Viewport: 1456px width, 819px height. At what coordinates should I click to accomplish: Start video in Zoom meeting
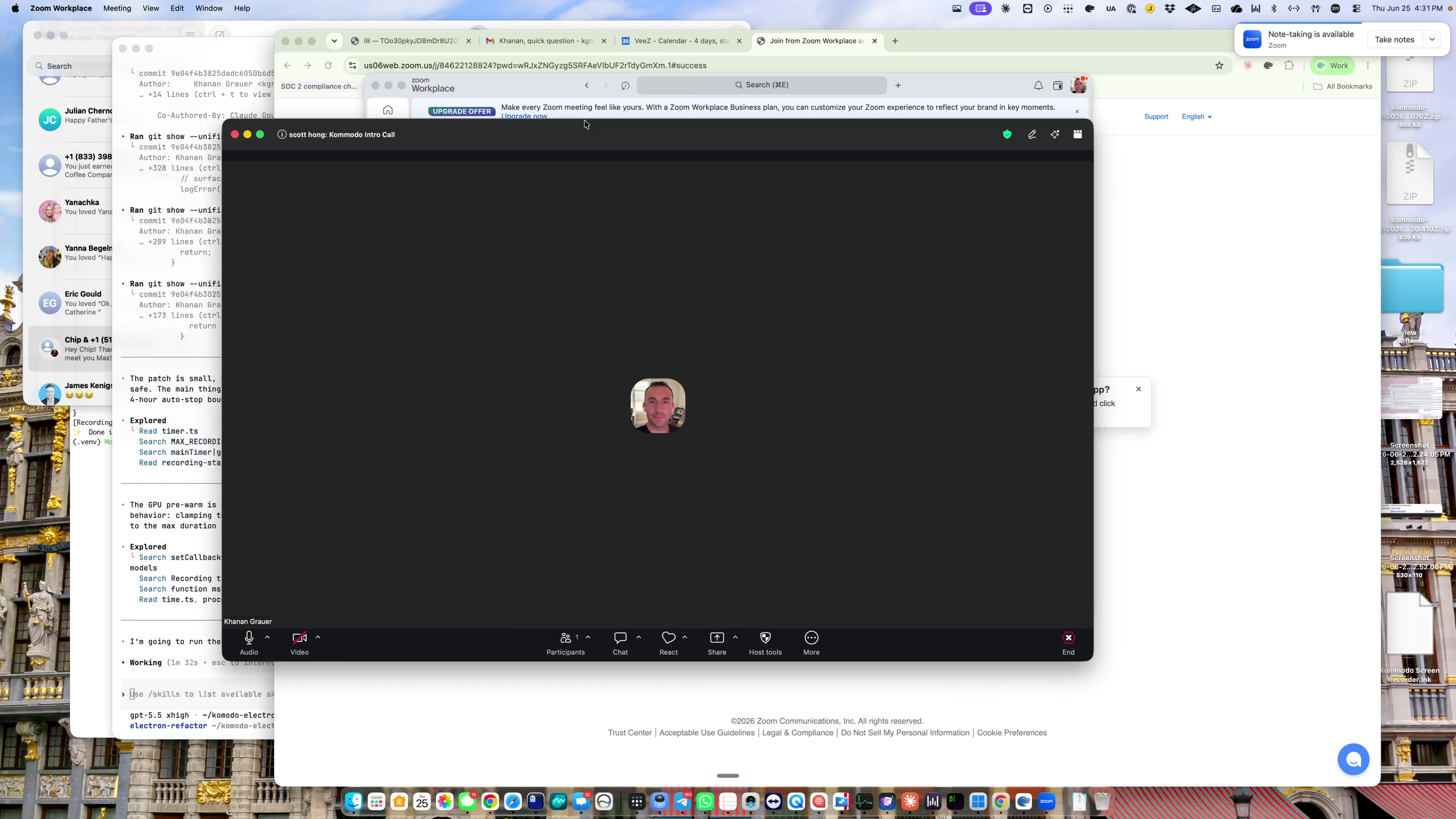click(300, 643)
